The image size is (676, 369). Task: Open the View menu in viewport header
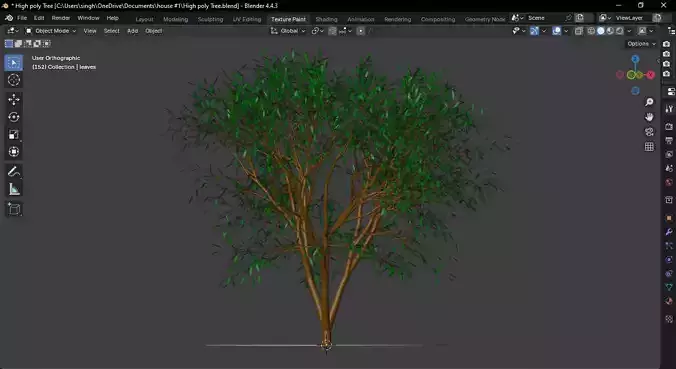tap(90, 31)
